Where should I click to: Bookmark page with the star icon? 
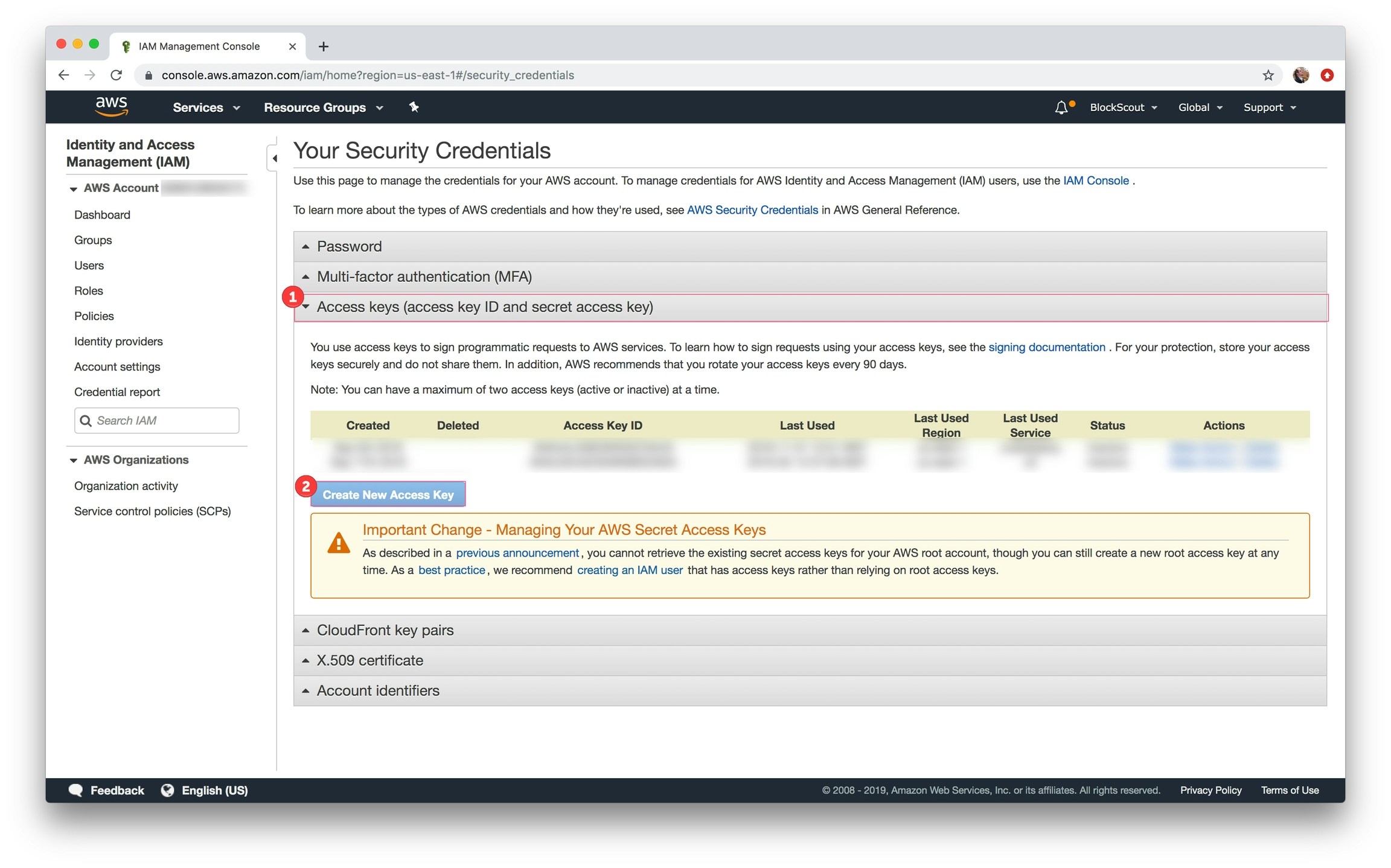click(x=1267, y=75)
